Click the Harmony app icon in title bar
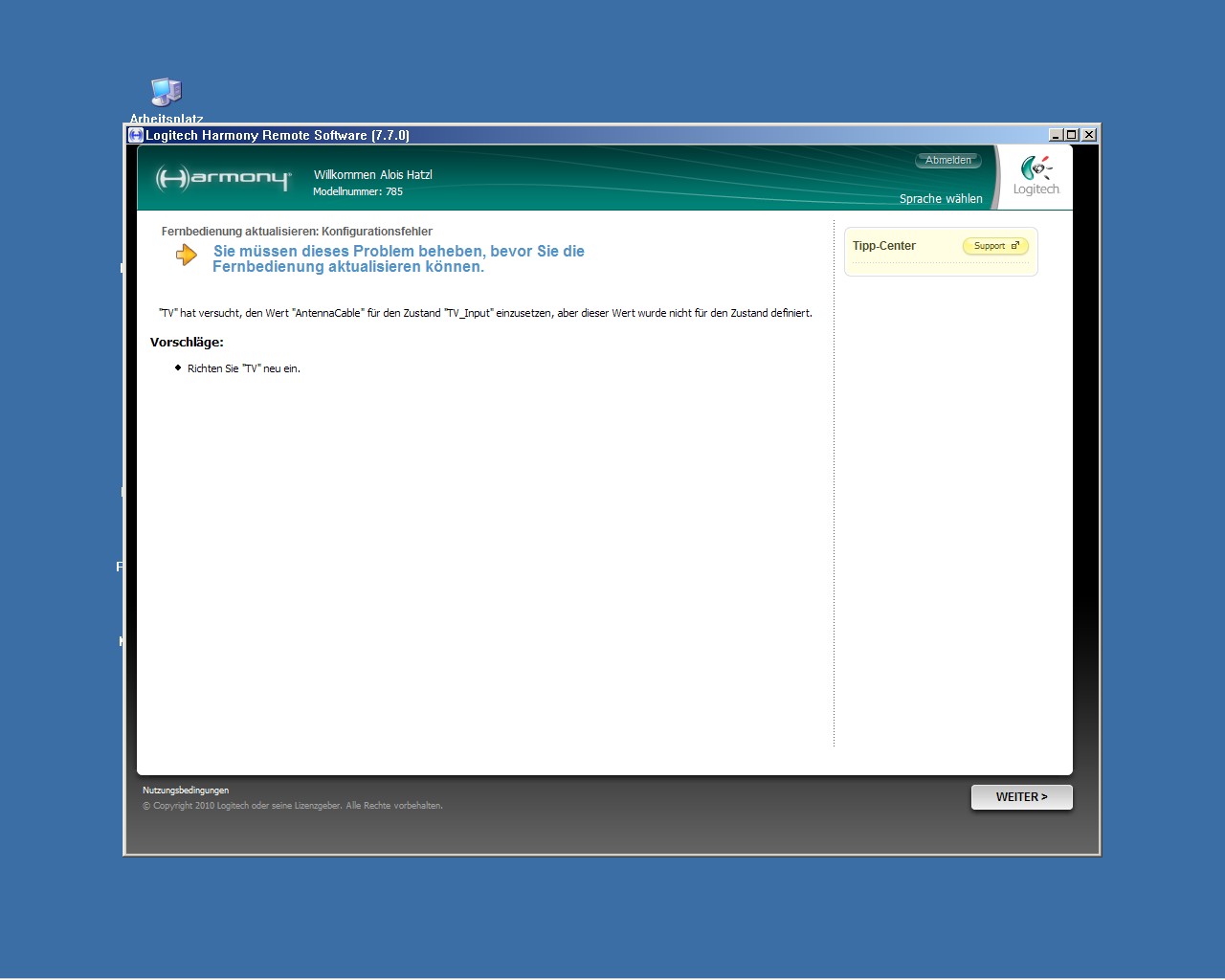The width and height of the screenshot is (1225, 980). tap(136, 135)
